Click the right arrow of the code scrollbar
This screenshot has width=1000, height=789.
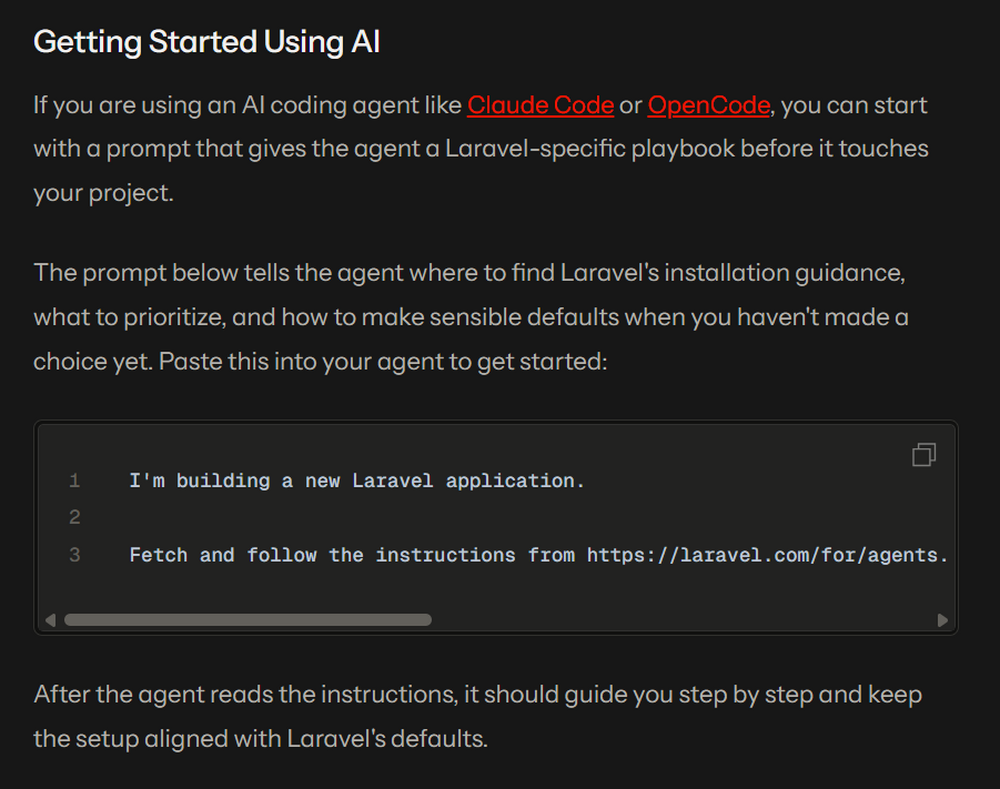pos(942,620)
